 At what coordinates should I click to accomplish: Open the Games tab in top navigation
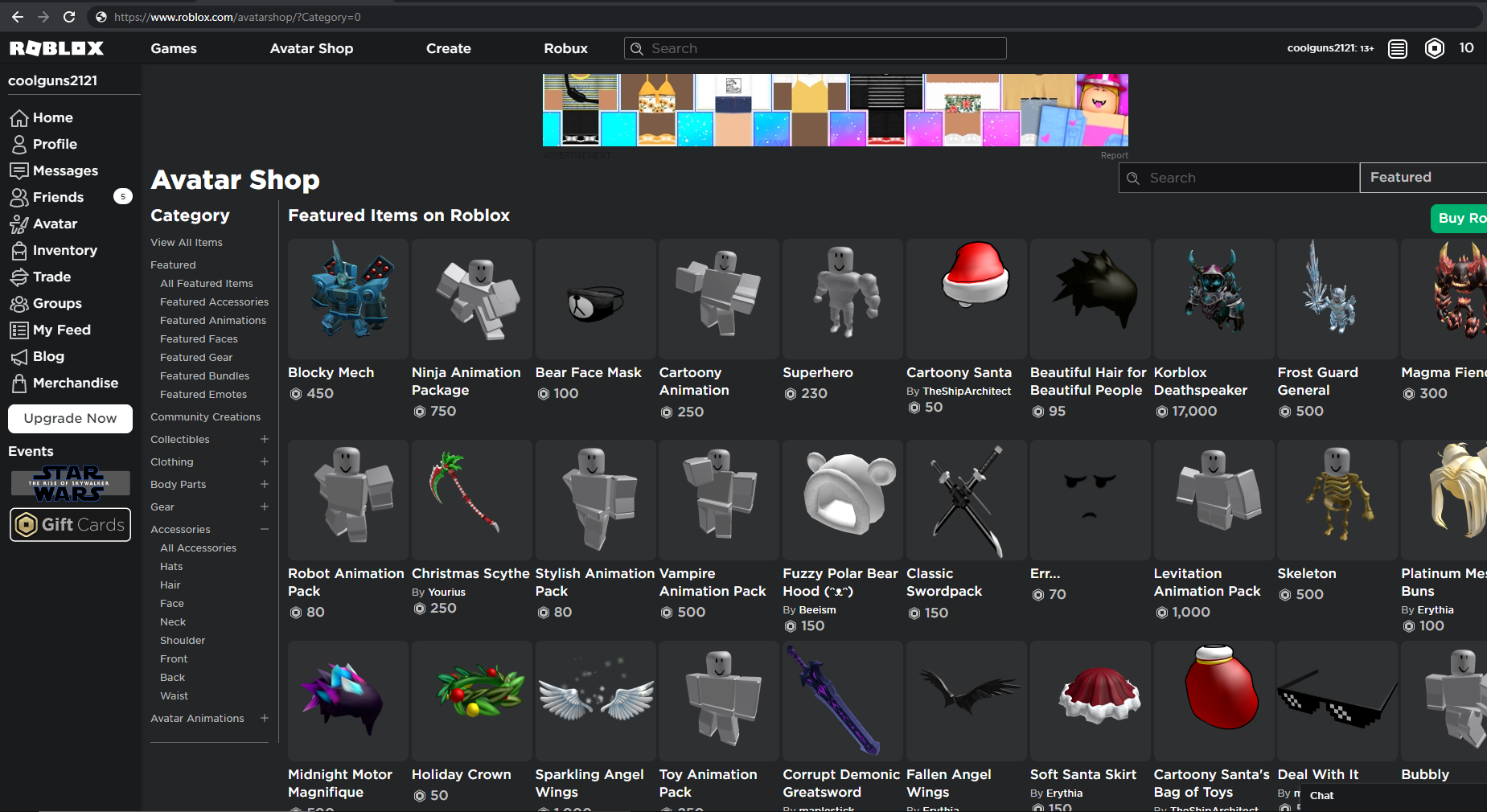(x=174, y=48)
